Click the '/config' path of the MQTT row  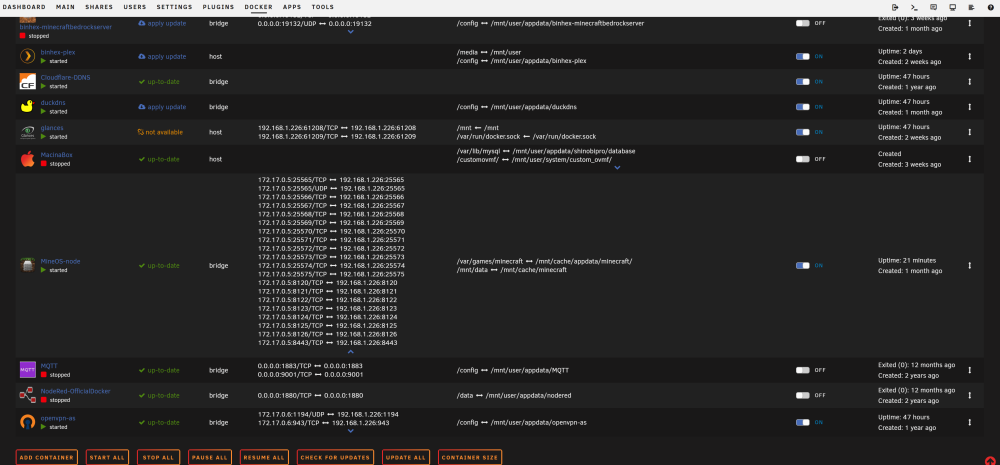click(467, 370)
